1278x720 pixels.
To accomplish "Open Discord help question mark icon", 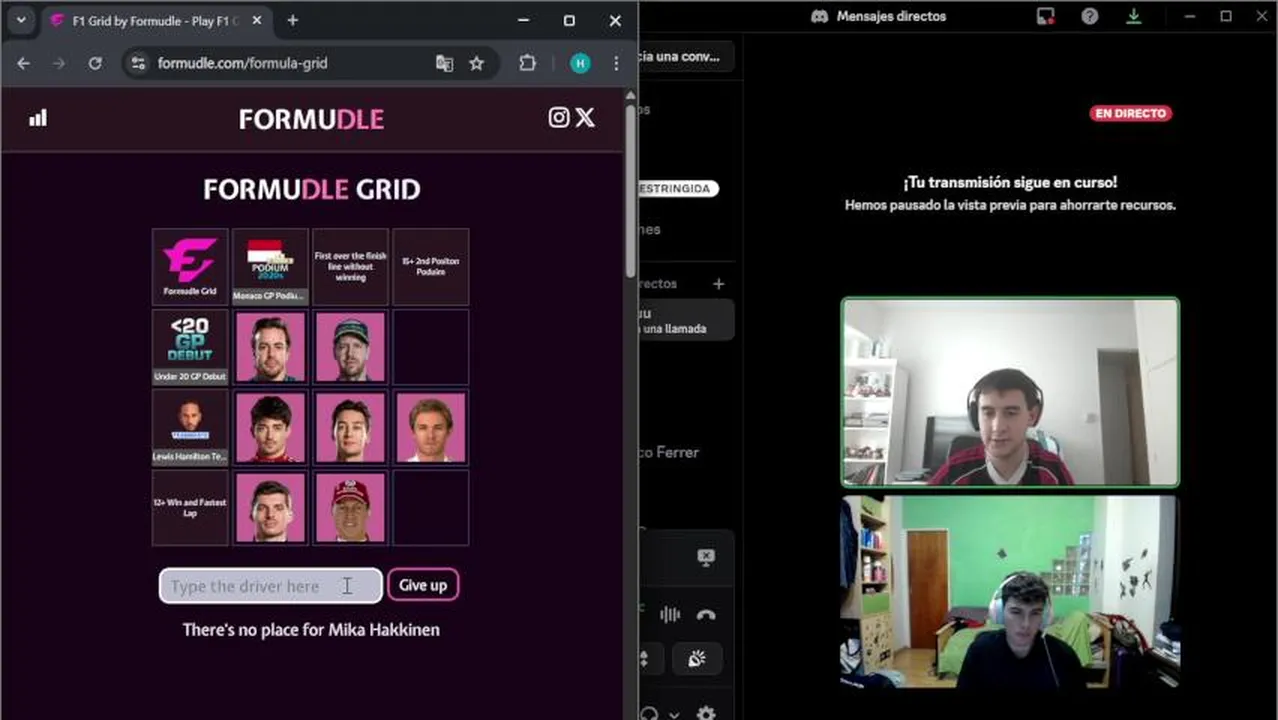I will pos(1090,16).
